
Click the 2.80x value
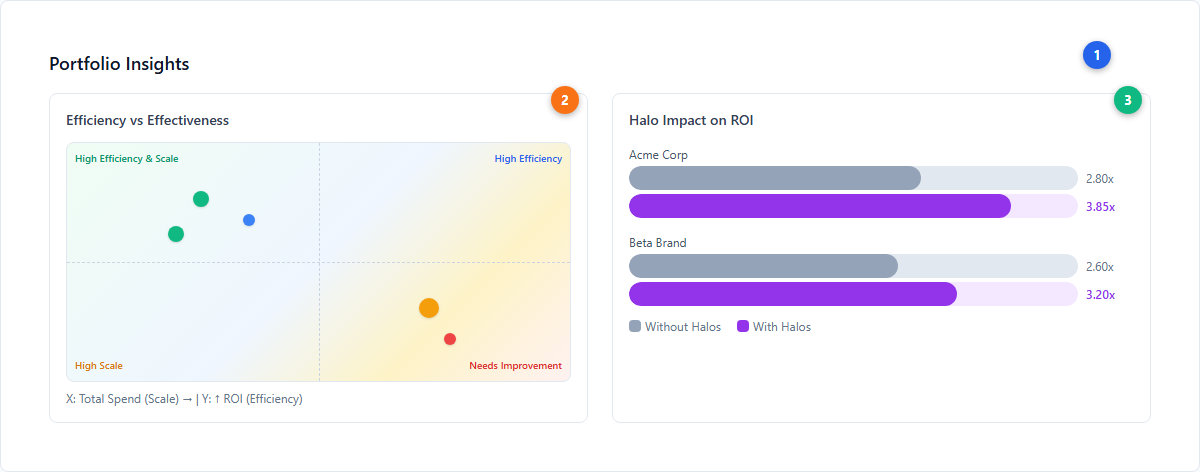tap(1100, 179)
